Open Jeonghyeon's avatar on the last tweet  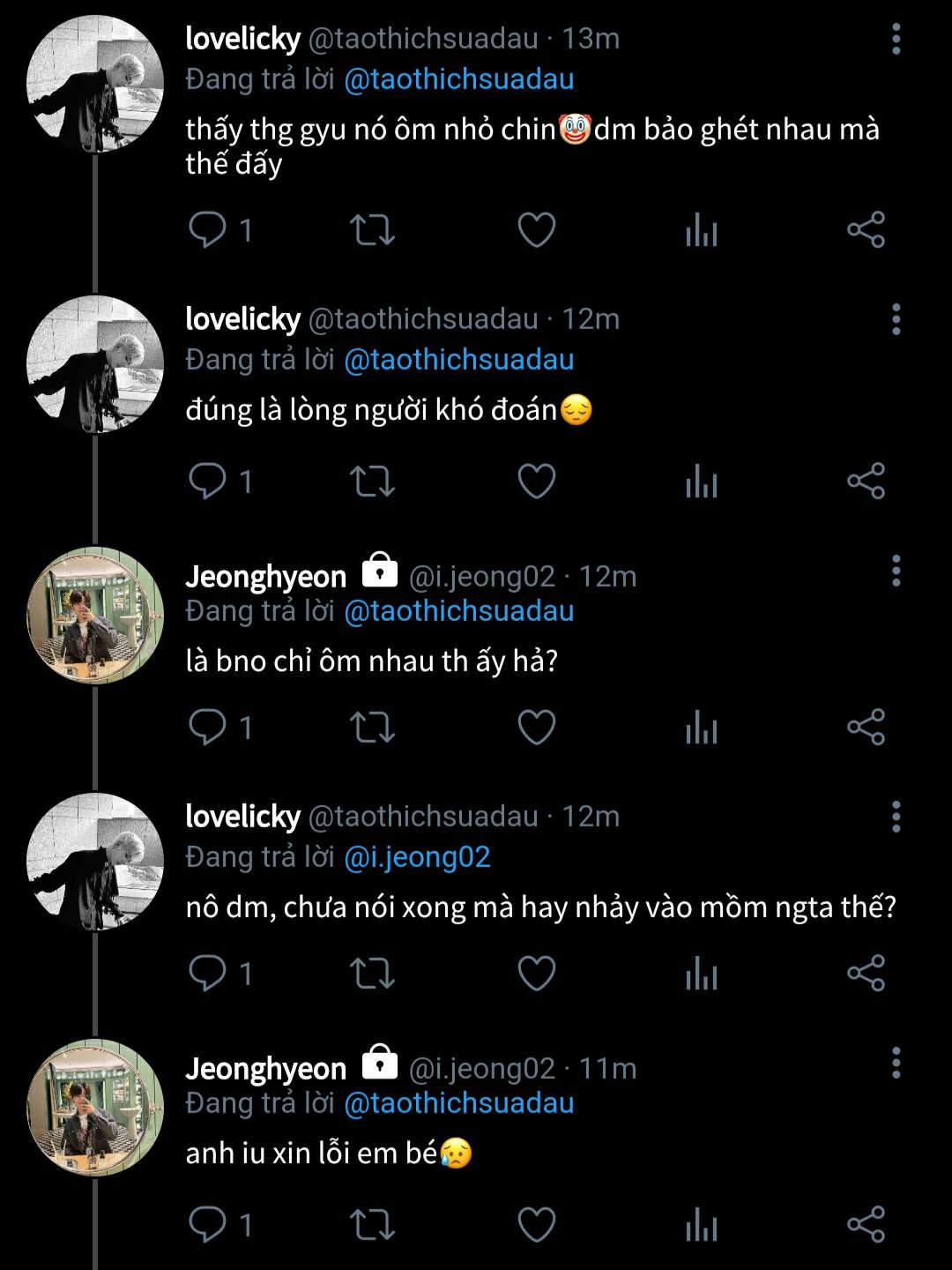point(95,1108)
